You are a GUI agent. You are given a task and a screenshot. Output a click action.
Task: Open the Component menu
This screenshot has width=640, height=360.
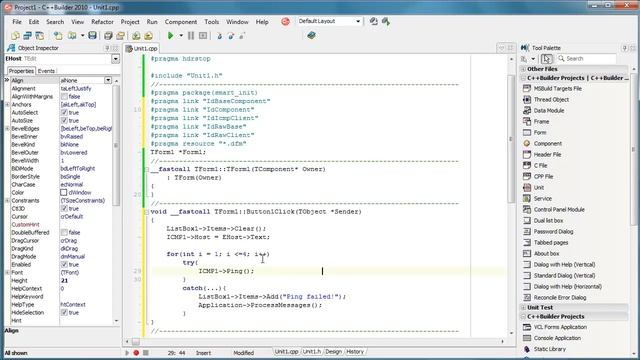[181, 22]
